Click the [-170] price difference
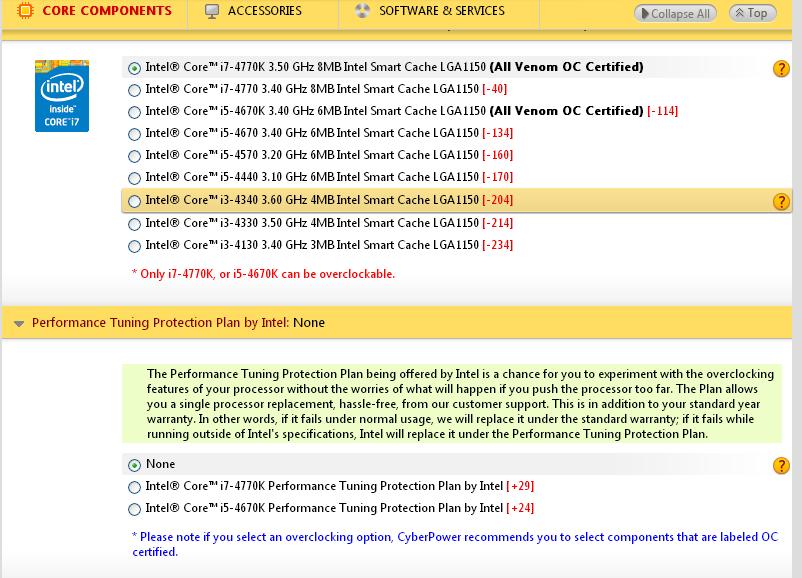This screenshot has width=802, height=578. (x=498, y=177)
